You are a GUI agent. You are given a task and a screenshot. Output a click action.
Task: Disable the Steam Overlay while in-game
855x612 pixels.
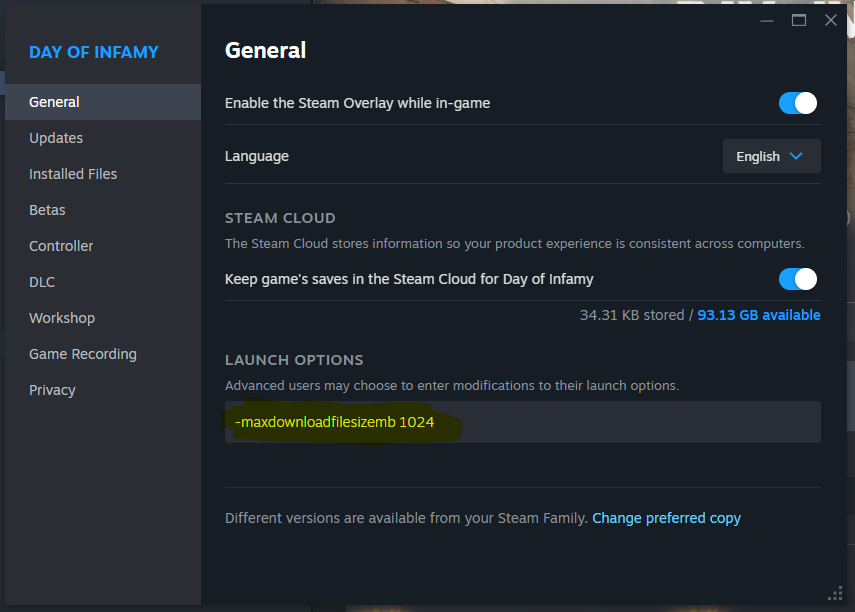pyautogui.click(x=797, y=103)
